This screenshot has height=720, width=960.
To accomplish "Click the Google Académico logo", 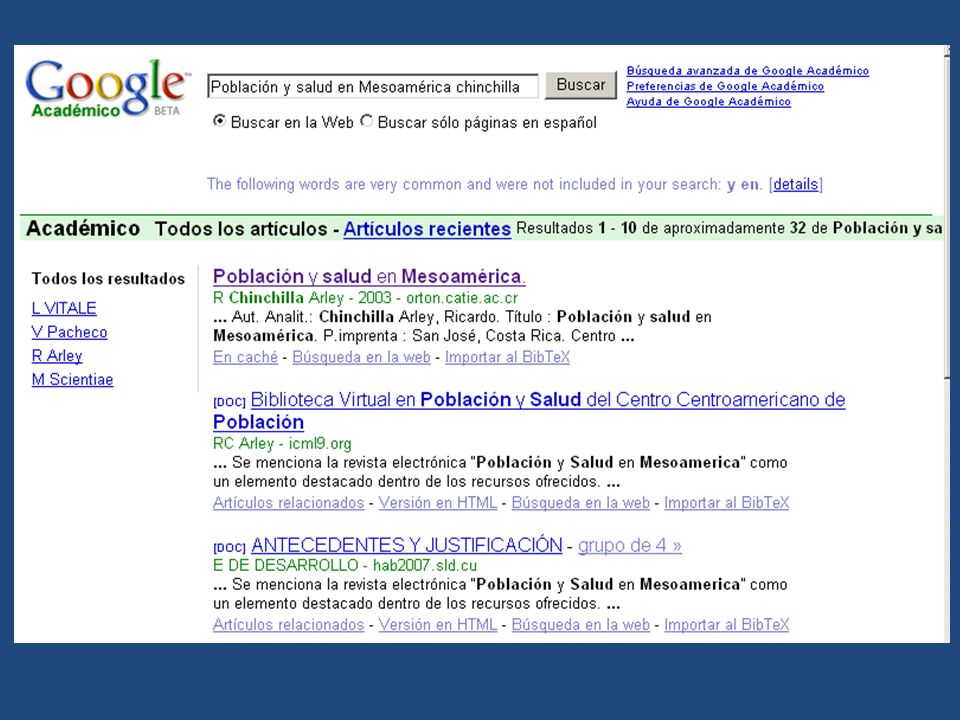I will [106, 88].
